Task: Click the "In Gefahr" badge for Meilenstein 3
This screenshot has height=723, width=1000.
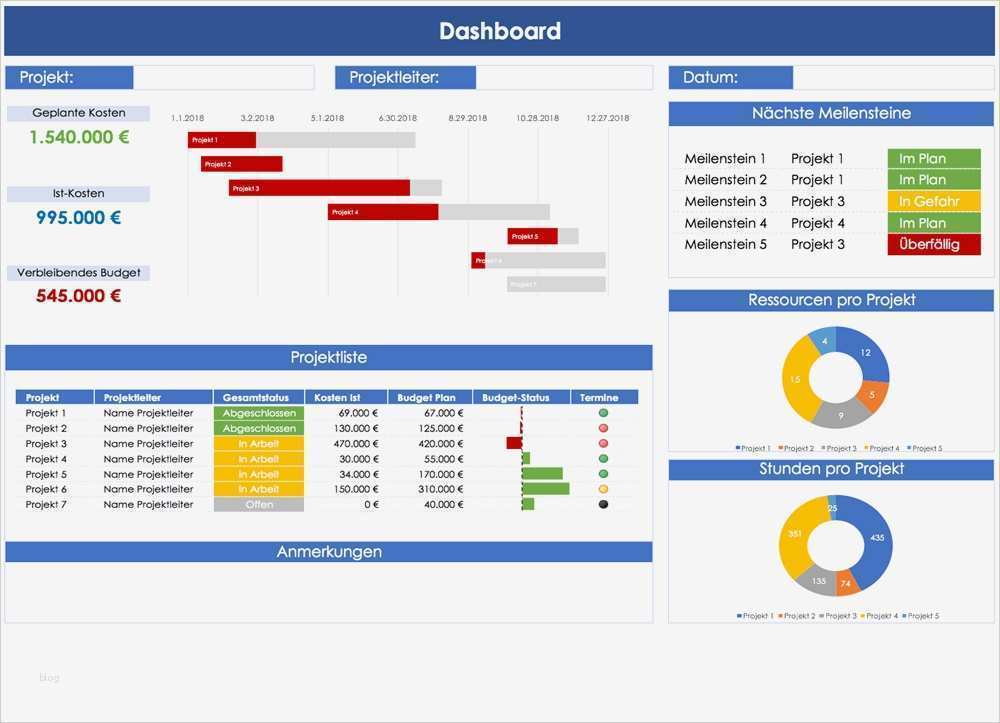Action: tap(932, 201)
